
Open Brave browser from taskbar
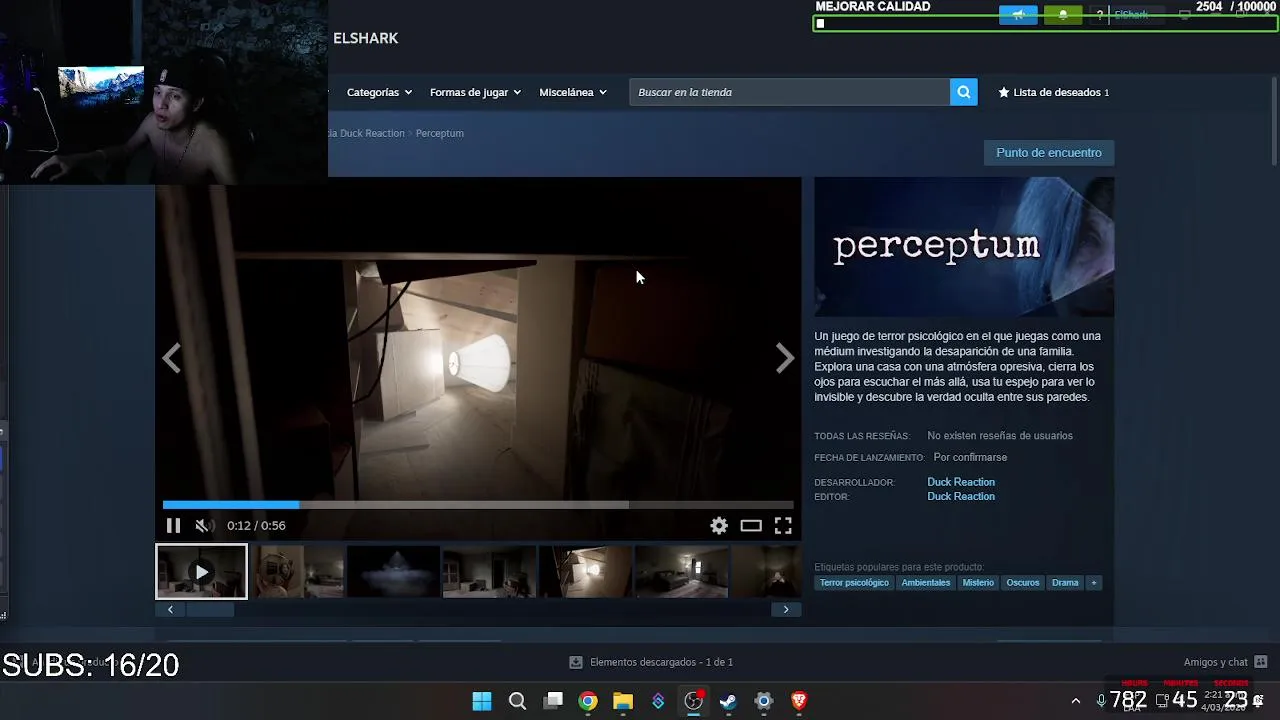coord(799,701)
